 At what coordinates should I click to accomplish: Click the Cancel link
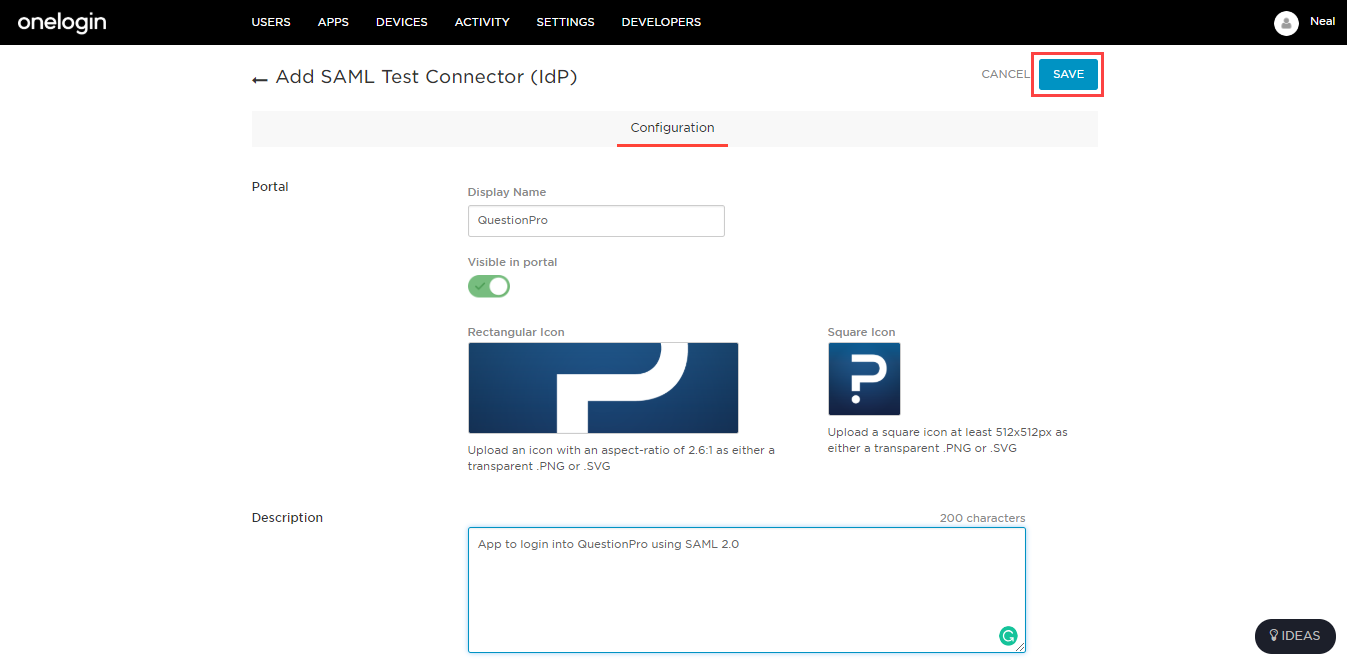1005,74
